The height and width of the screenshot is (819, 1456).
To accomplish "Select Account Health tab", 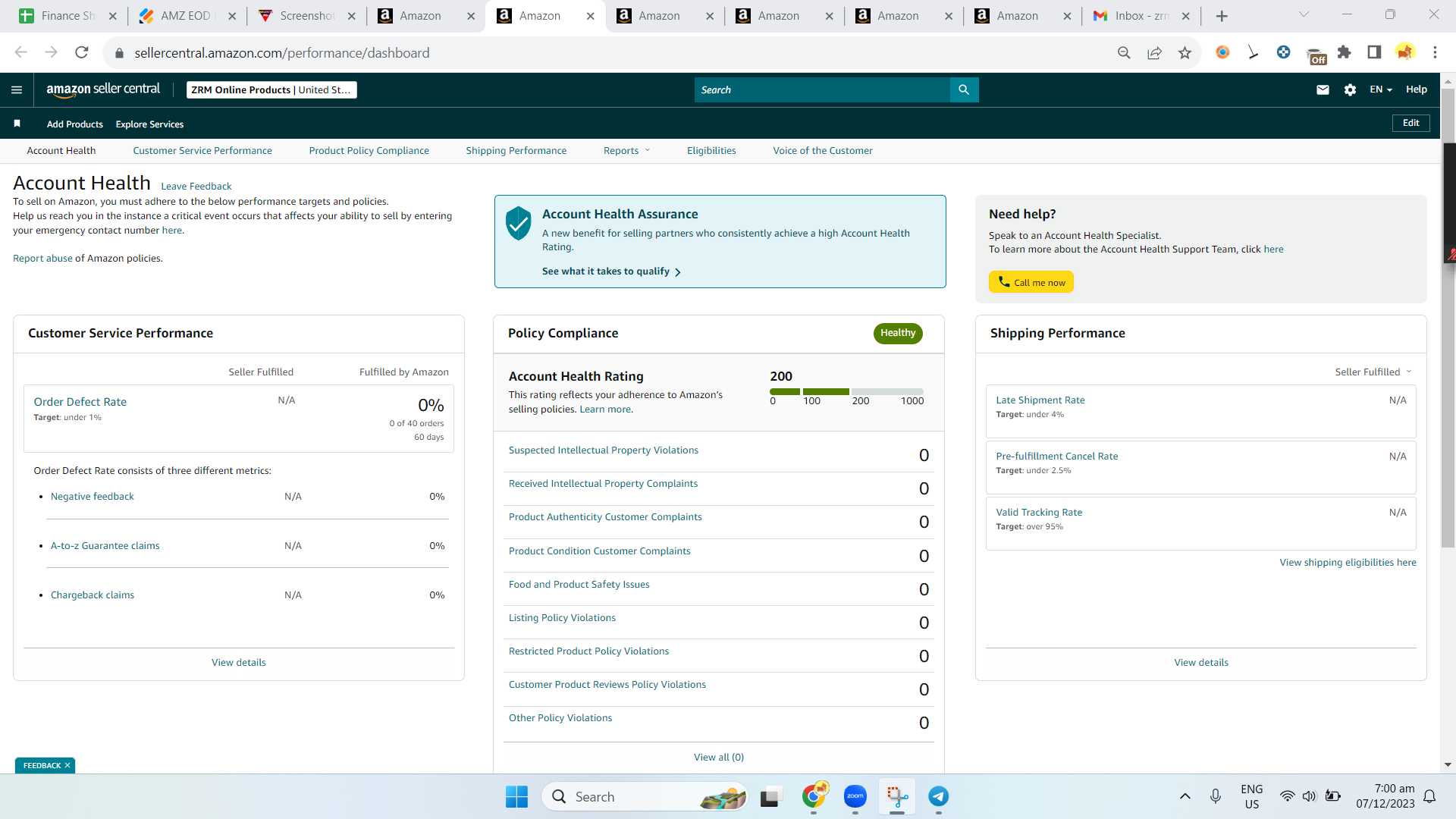I will pyautogui.click(x=61, y=150).
